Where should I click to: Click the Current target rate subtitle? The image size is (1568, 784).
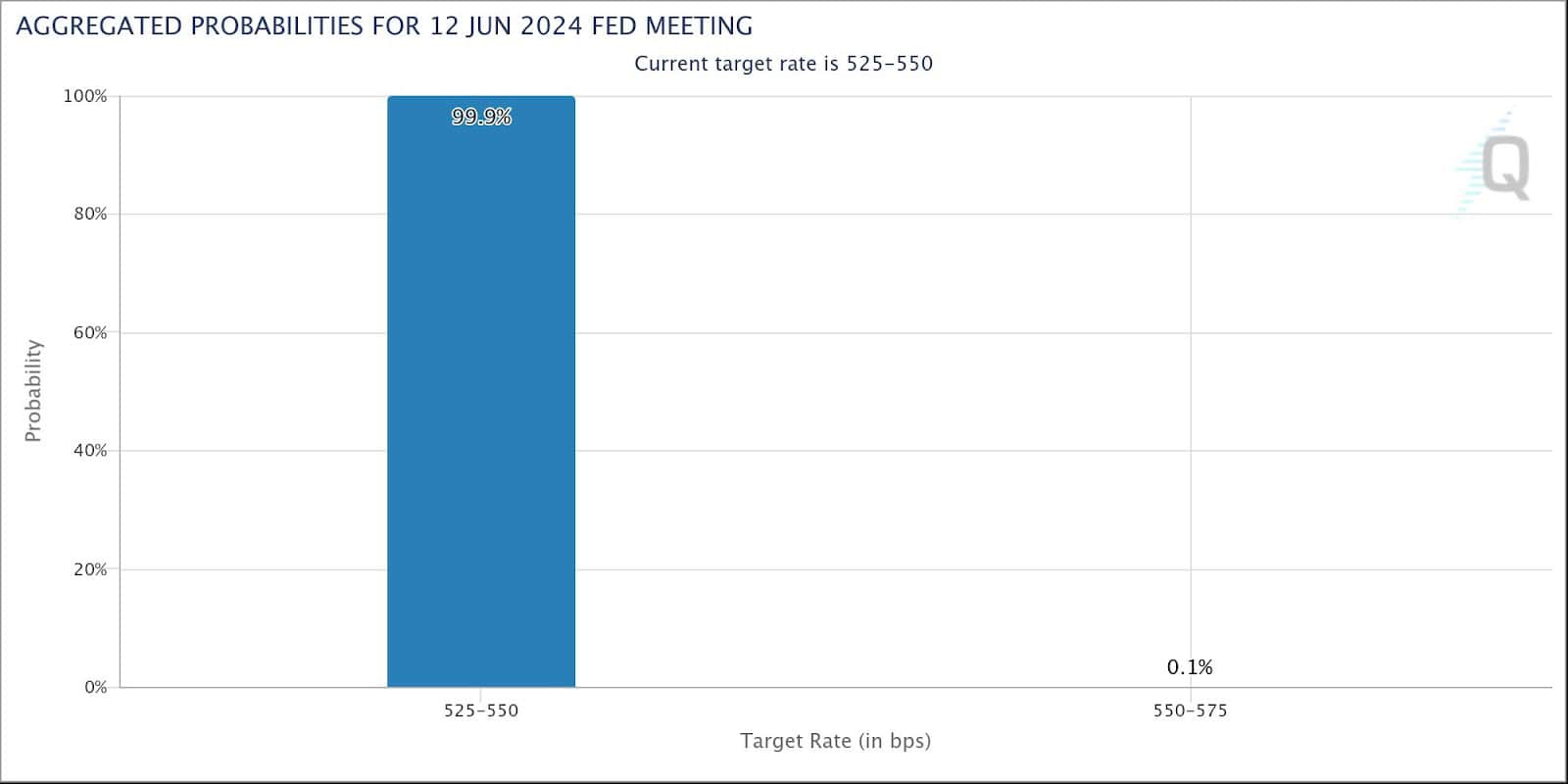coord(784,64)
